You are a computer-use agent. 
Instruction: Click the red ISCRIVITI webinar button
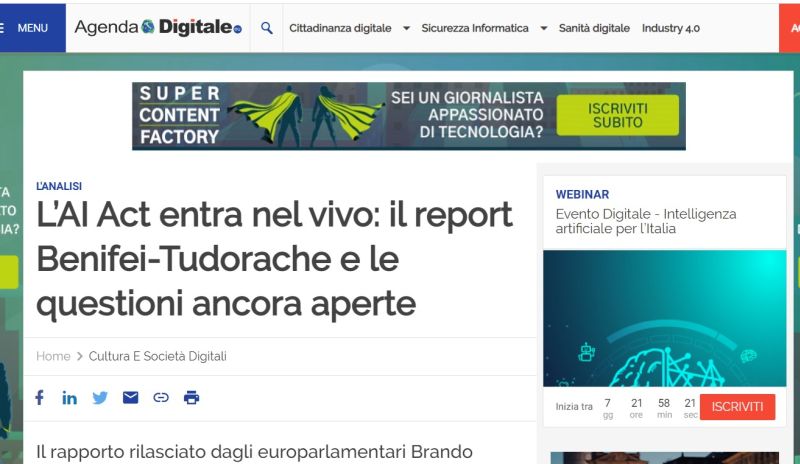point(737,406)
